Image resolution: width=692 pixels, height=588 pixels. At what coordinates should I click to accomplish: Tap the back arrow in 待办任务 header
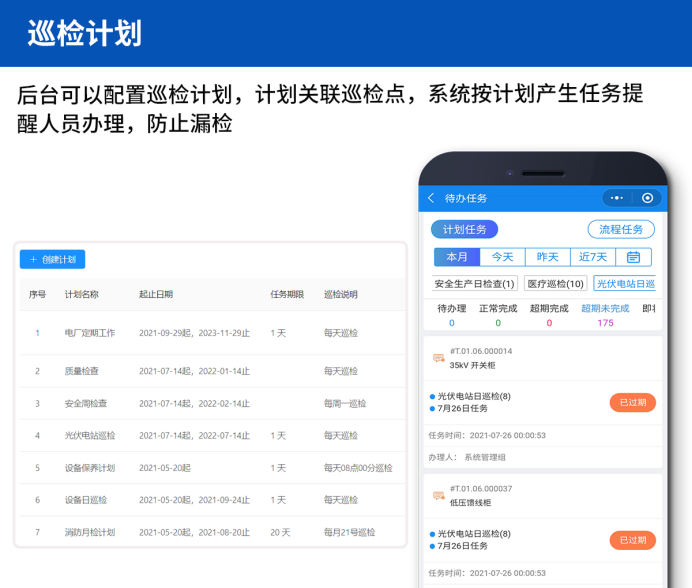click(x=431, y=198)
